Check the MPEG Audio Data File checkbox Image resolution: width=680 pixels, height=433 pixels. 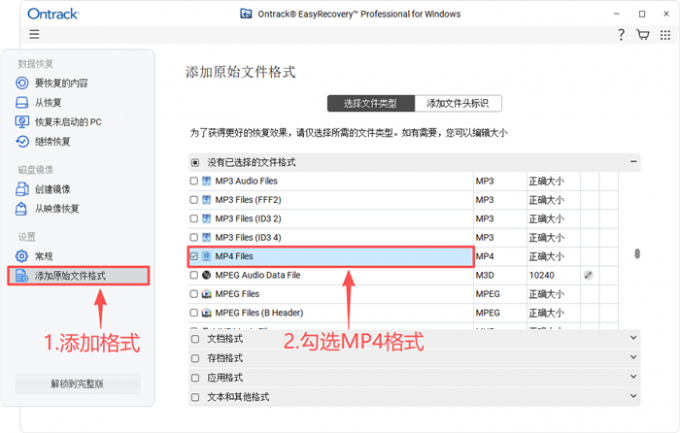(x=194, y=275)
